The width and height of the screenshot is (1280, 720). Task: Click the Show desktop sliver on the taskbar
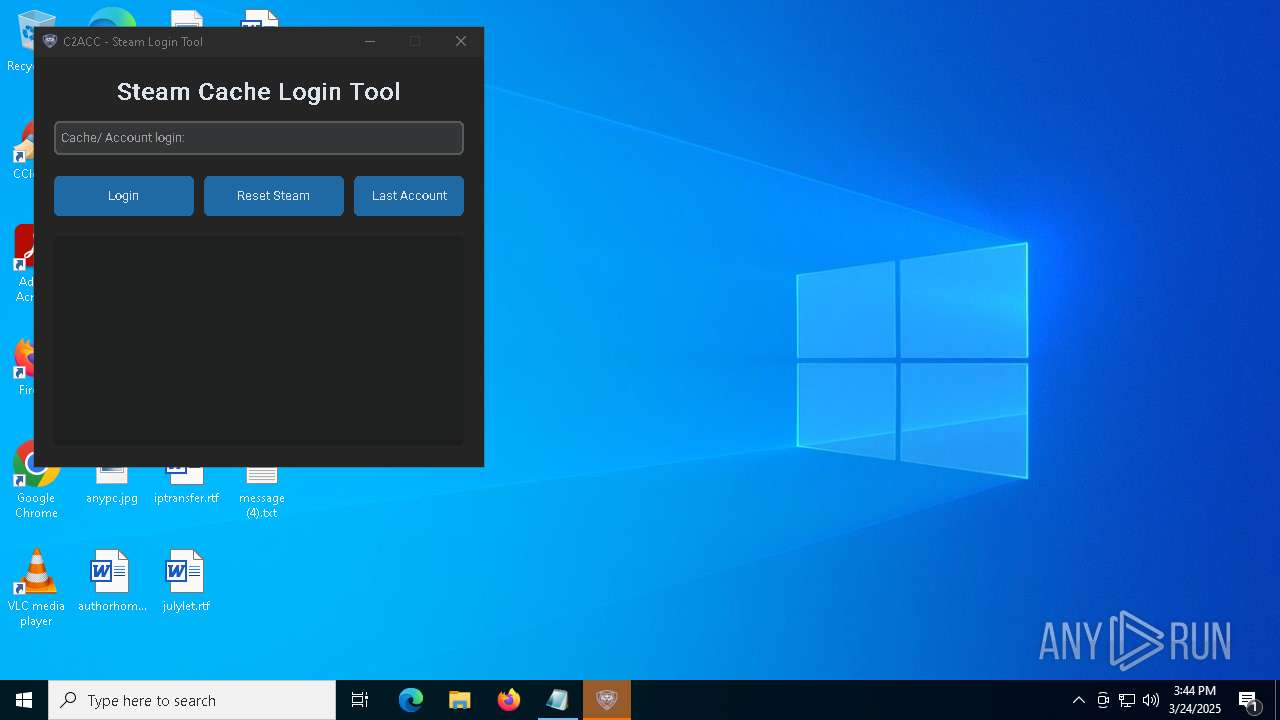click(1277, 700)
